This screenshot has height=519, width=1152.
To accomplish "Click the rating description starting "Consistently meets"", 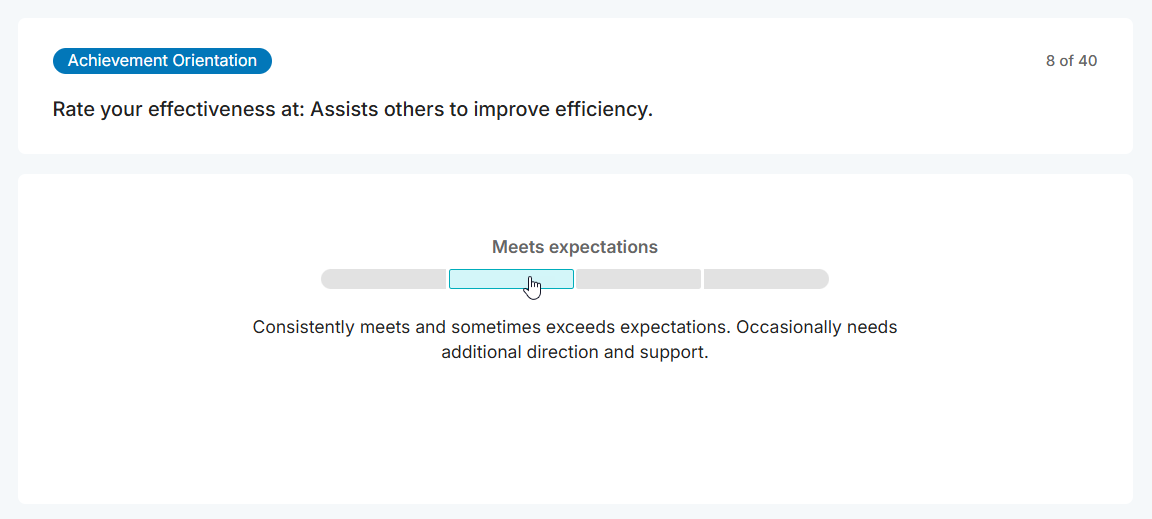I will (x=575, y=327).
